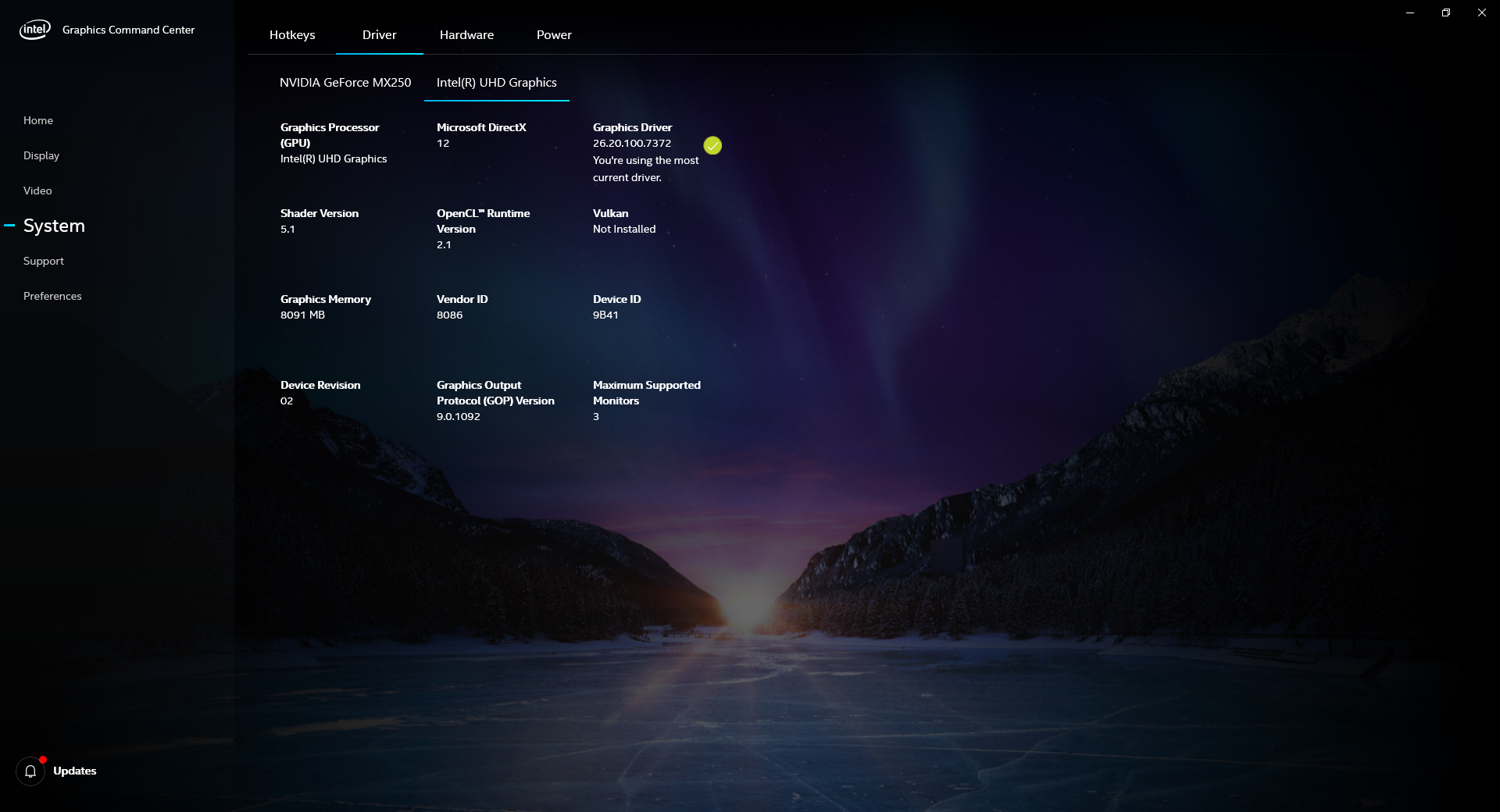The width and height of the screenshot is (1500, 812).
Task: Click the OpenCL Runtime Version value 2.1
Action: tap(444, 245)
